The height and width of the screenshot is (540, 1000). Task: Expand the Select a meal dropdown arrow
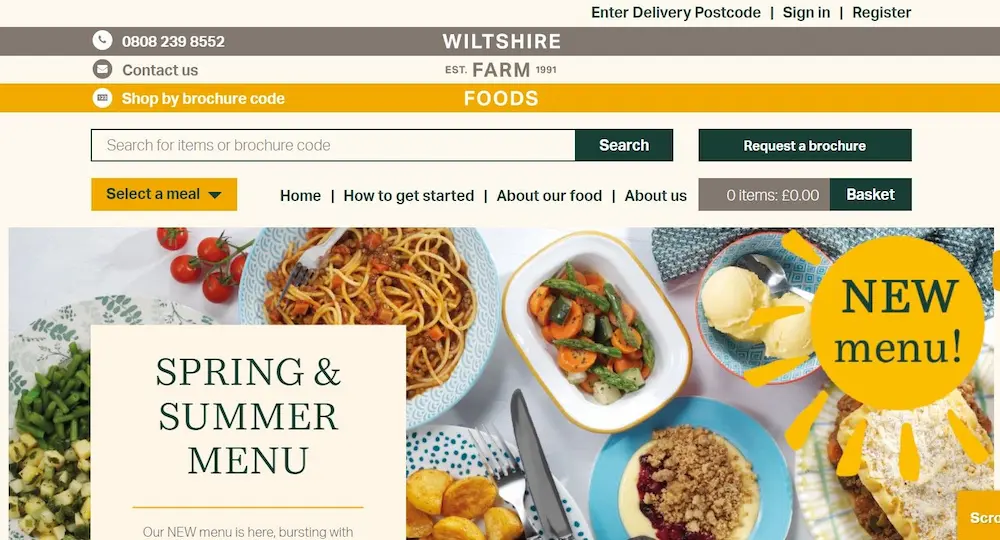coord(215,195)
